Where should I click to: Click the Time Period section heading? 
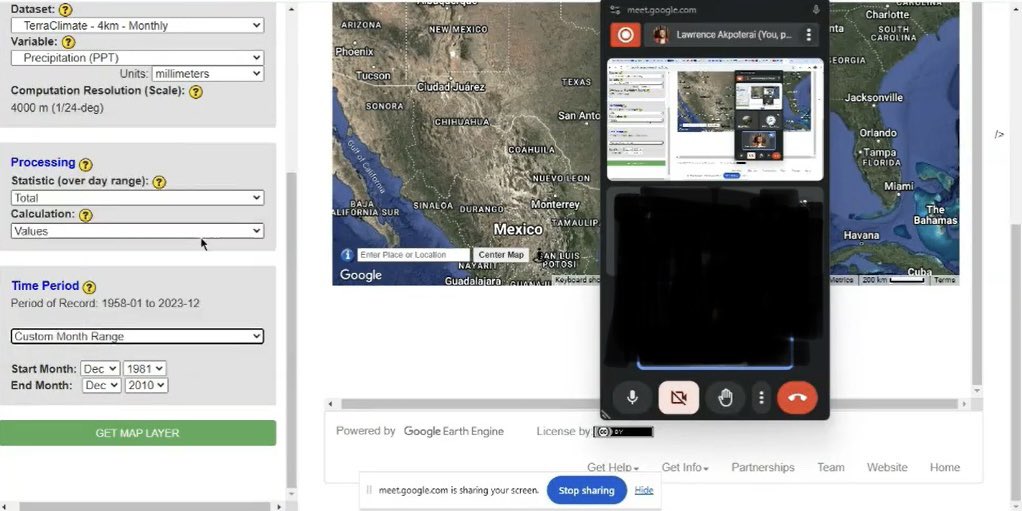tap(45, 285)
